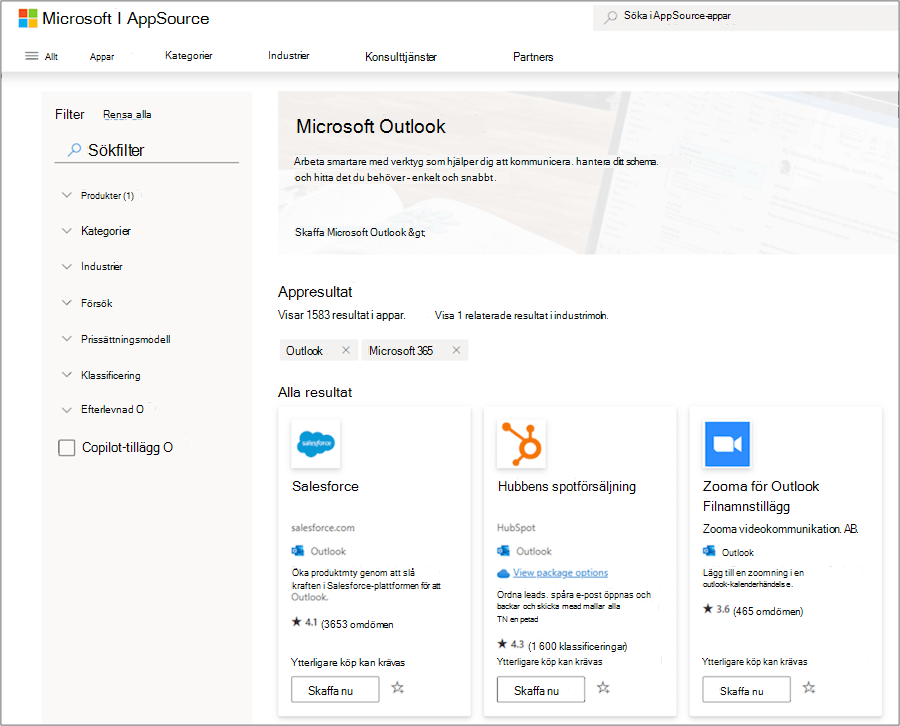The image size is (900, 726).
Task: Click Rensa alla to clear filters
Action: [x=127, y=115]
